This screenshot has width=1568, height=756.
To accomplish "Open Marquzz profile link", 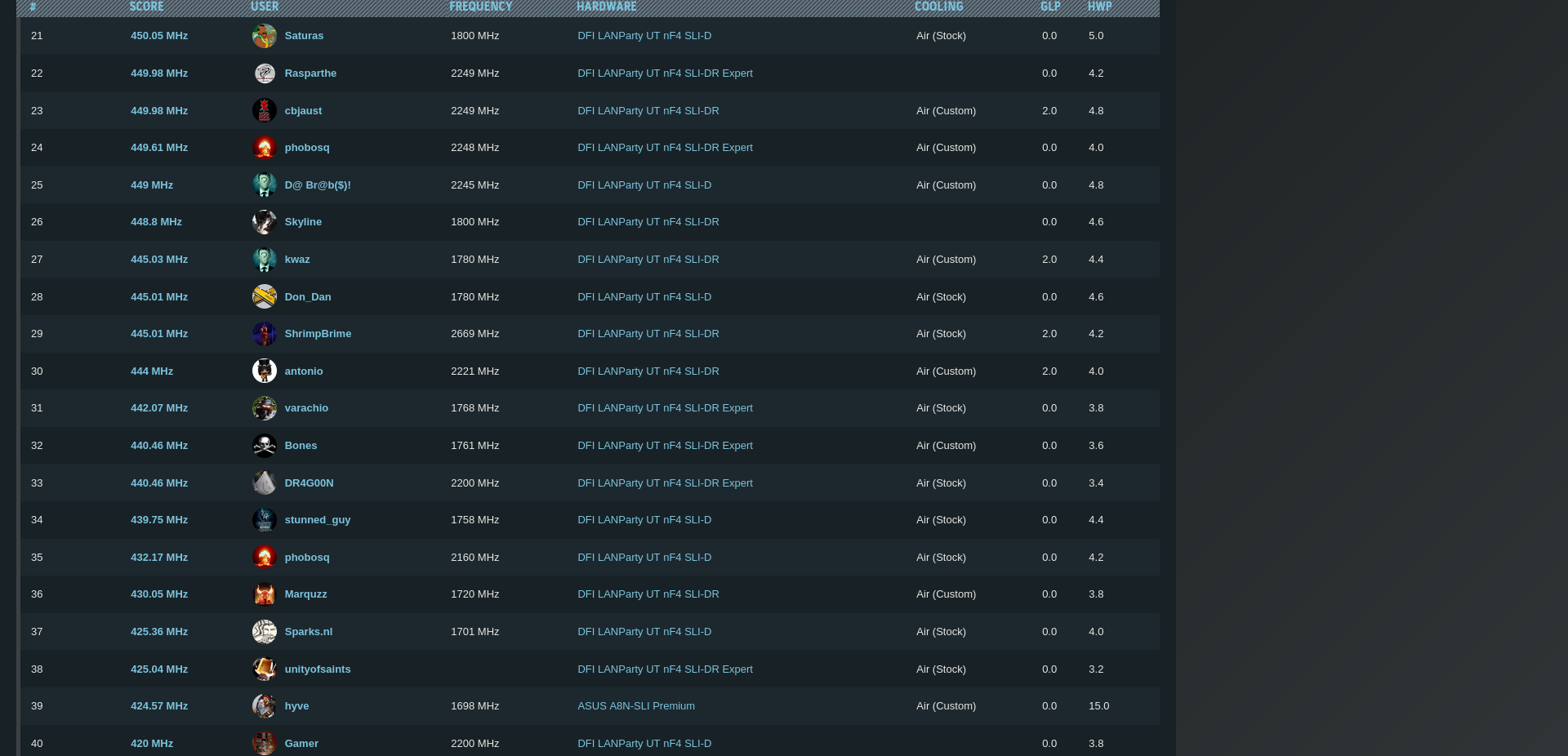I will pos(305,594).
